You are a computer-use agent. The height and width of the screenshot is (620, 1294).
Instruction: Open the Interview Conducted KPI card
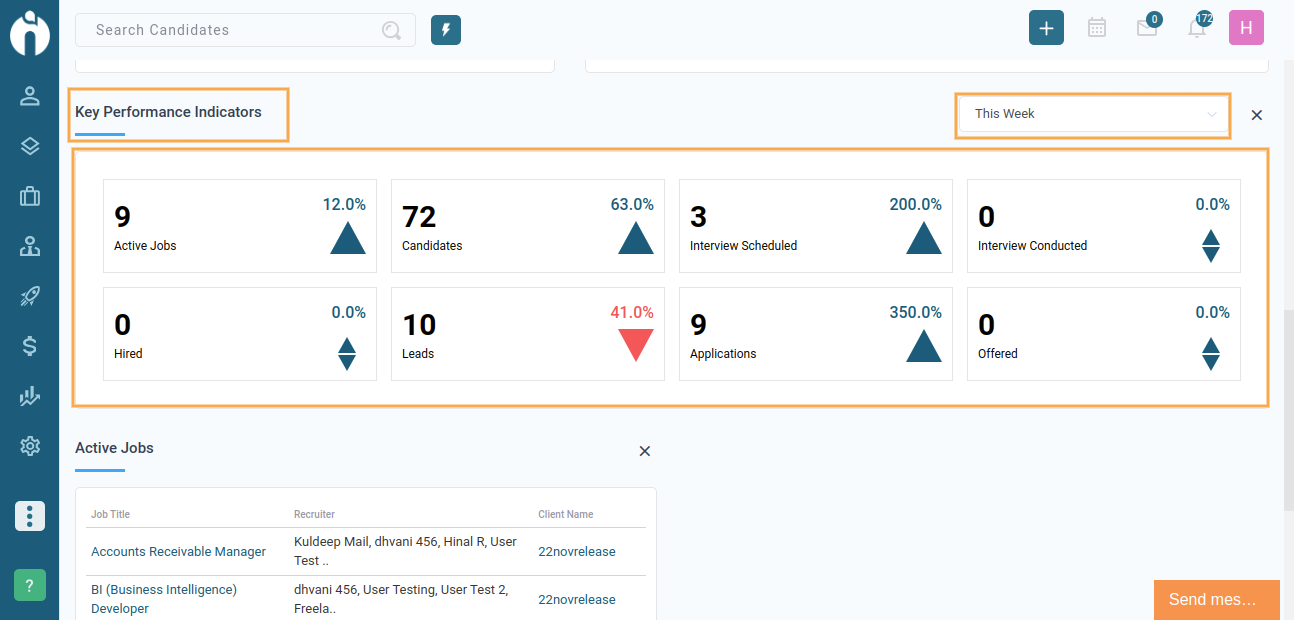tap(1104, 226)
